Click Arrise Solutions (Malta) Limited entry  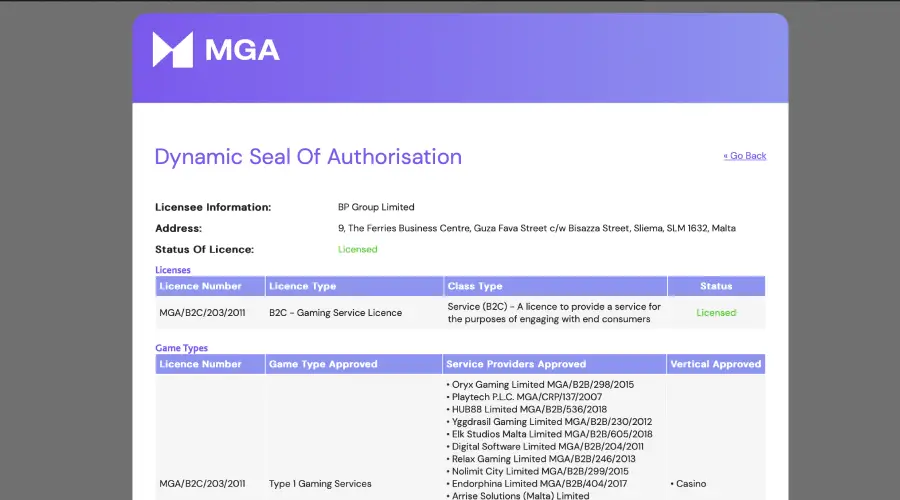coord(518,495)
